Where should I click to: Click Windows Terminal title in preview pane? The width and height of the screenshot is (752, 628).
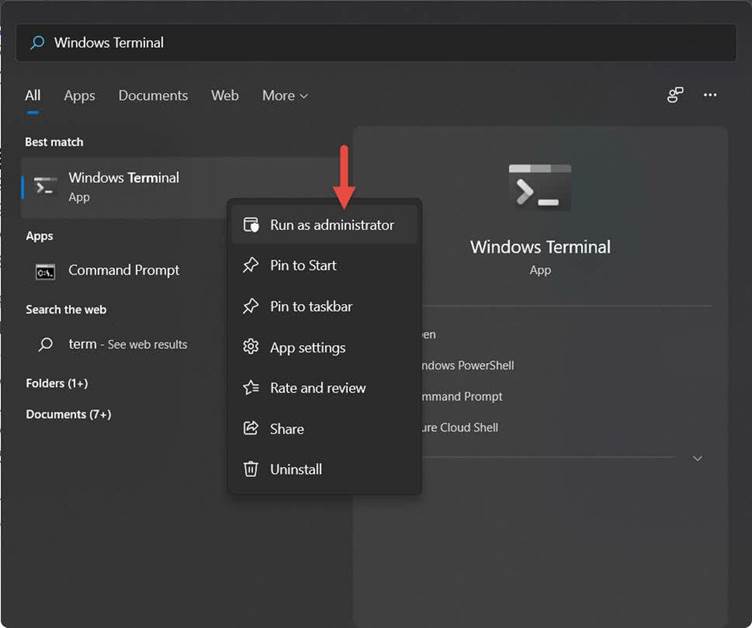point(540,247)
